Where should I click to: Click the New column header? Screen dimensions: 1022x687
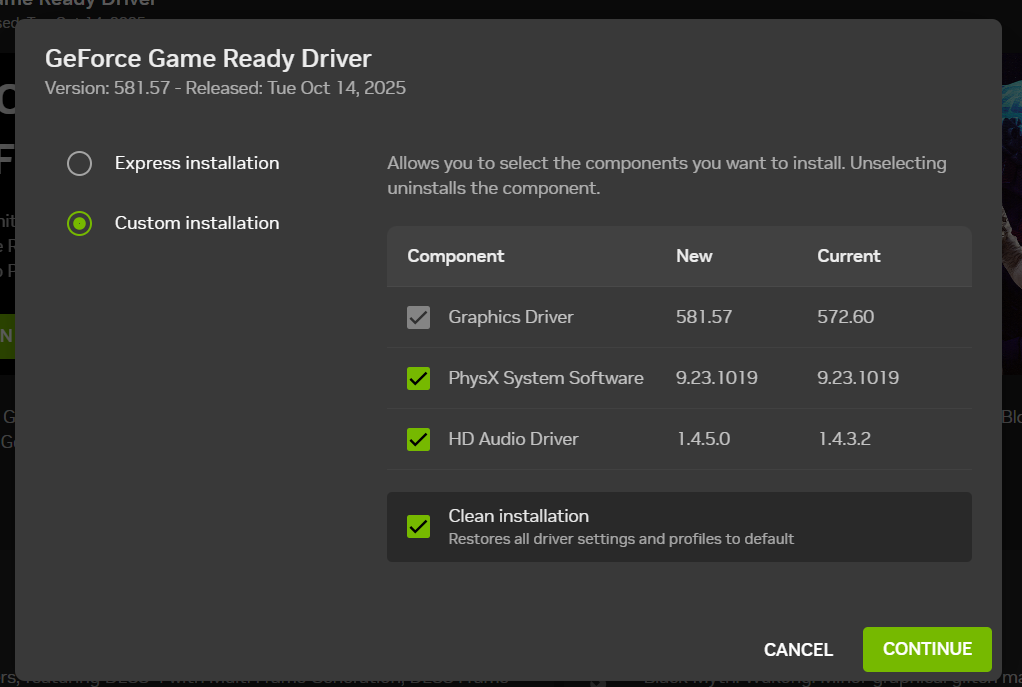point(694,256)
